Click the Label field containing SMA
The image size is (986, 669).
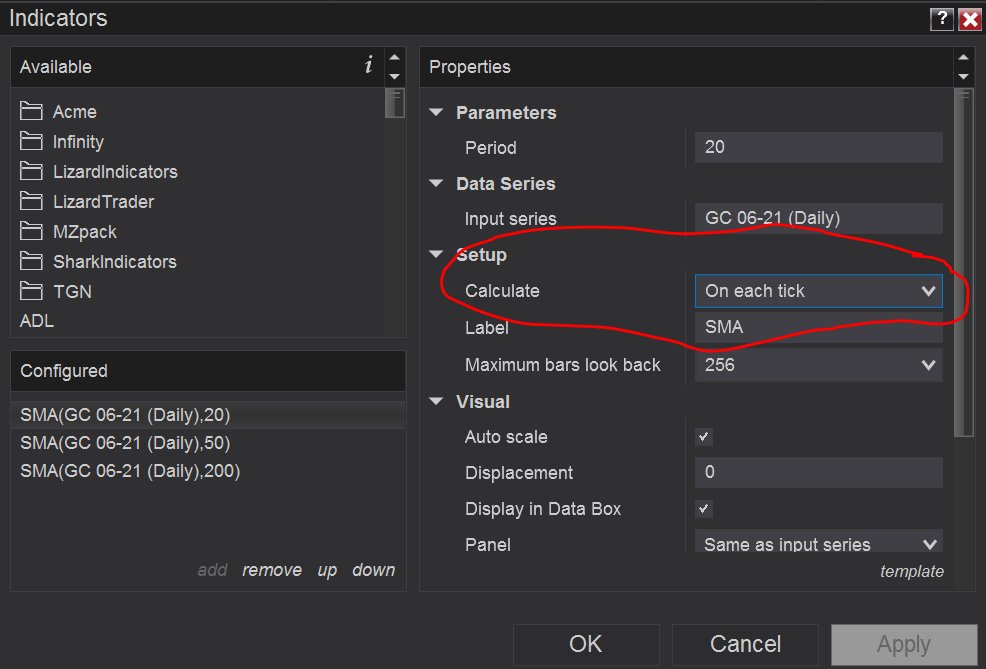pyautogui.click(x=818, y=327)
